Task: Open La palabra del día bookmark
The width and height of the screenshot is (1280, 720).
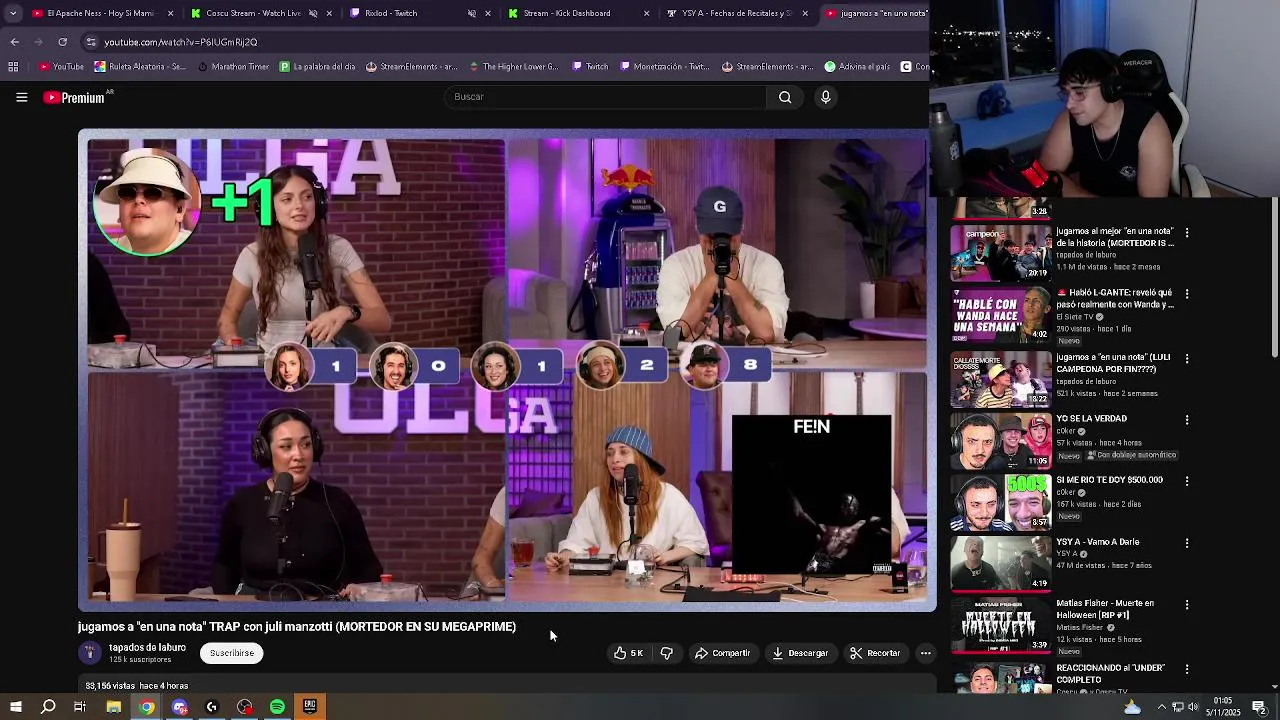Action: 317,67
